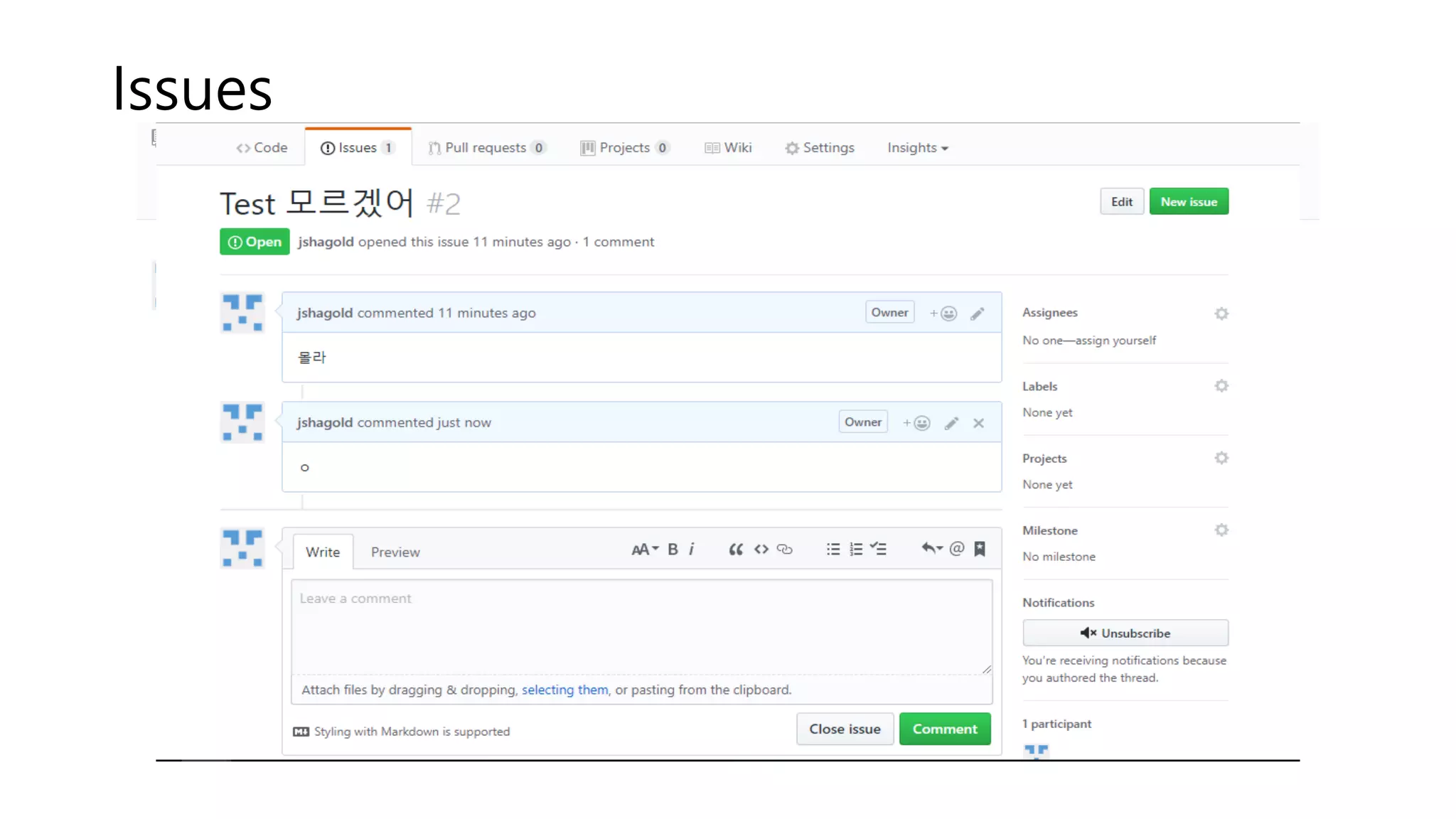
Task: Toggle Unsubscribe from notifications
Action: tap(1125, 633)
